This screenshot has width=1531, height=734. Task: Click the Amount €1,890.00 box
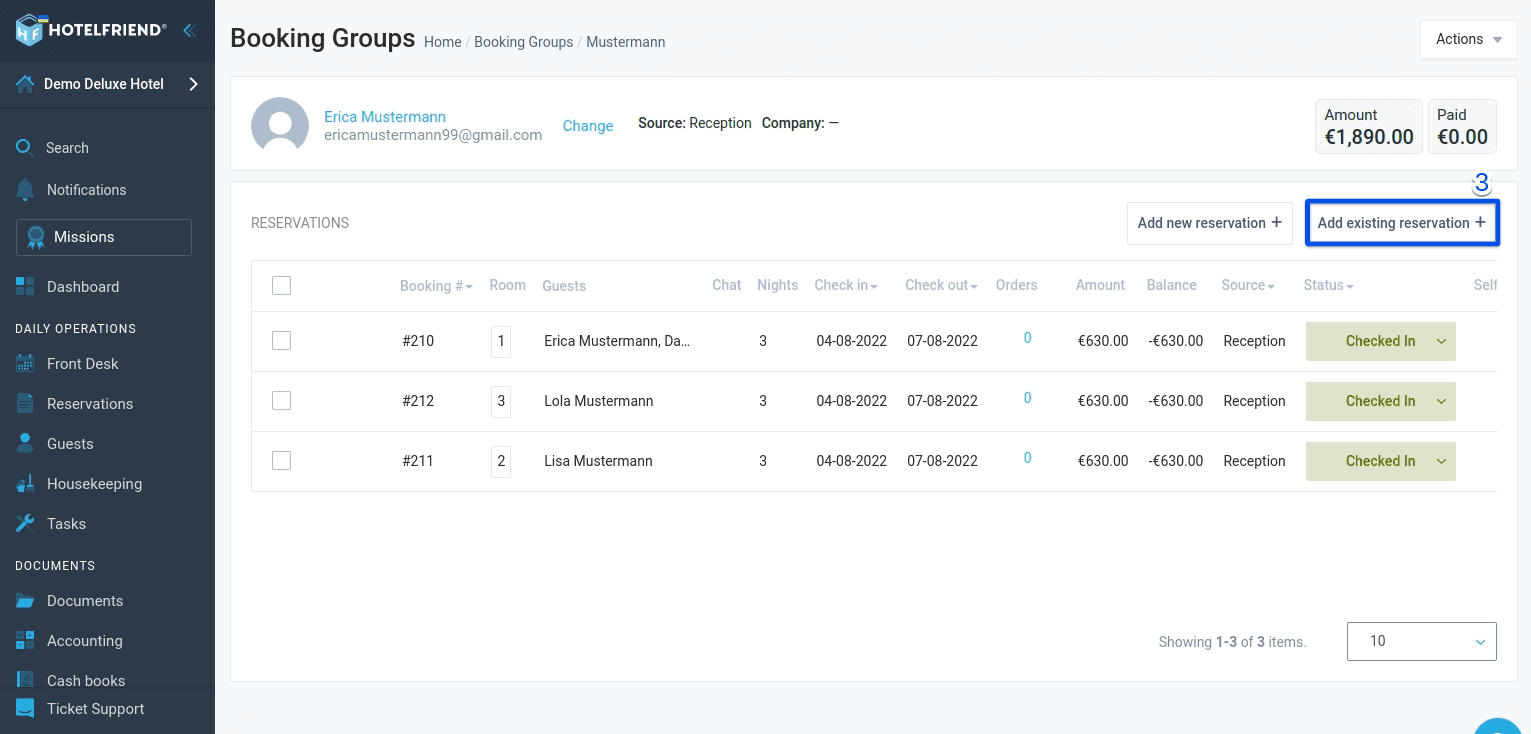(x=1369, y=126)
